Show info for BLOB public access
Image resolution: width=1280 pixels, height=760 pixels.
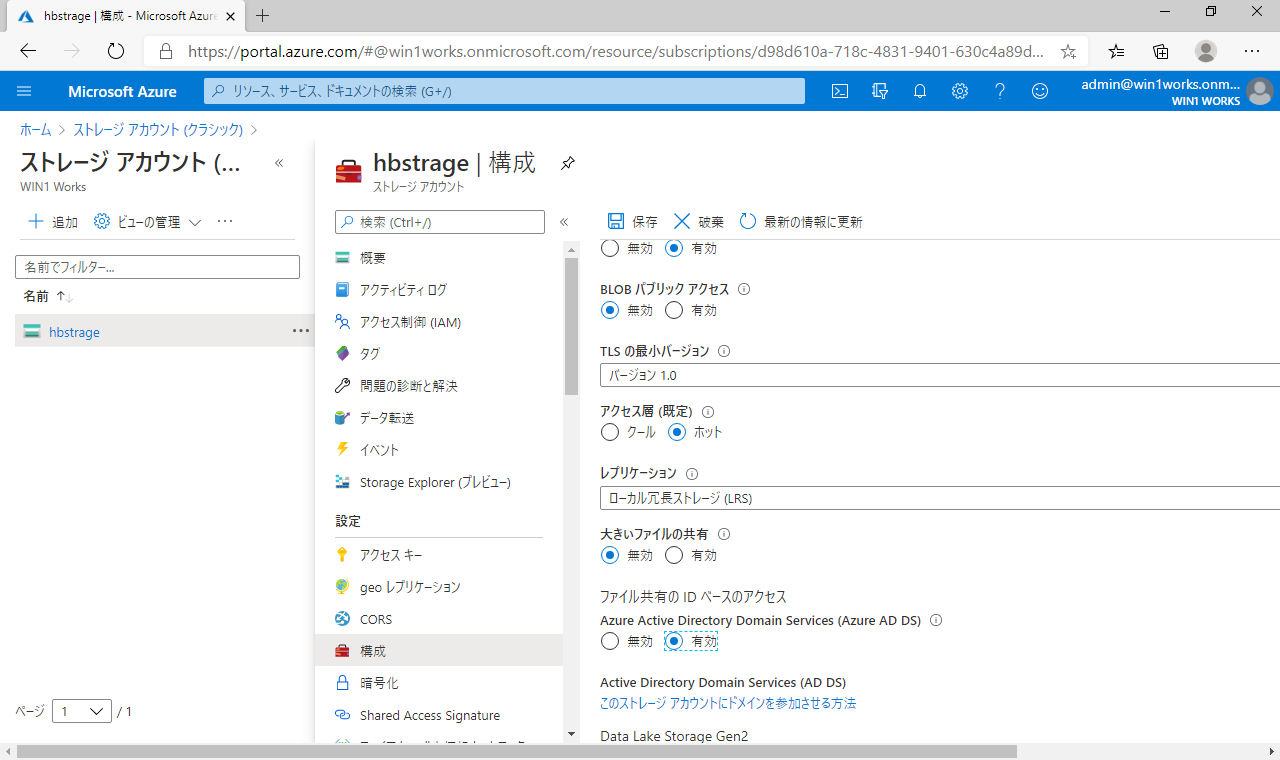coord(744,289)
